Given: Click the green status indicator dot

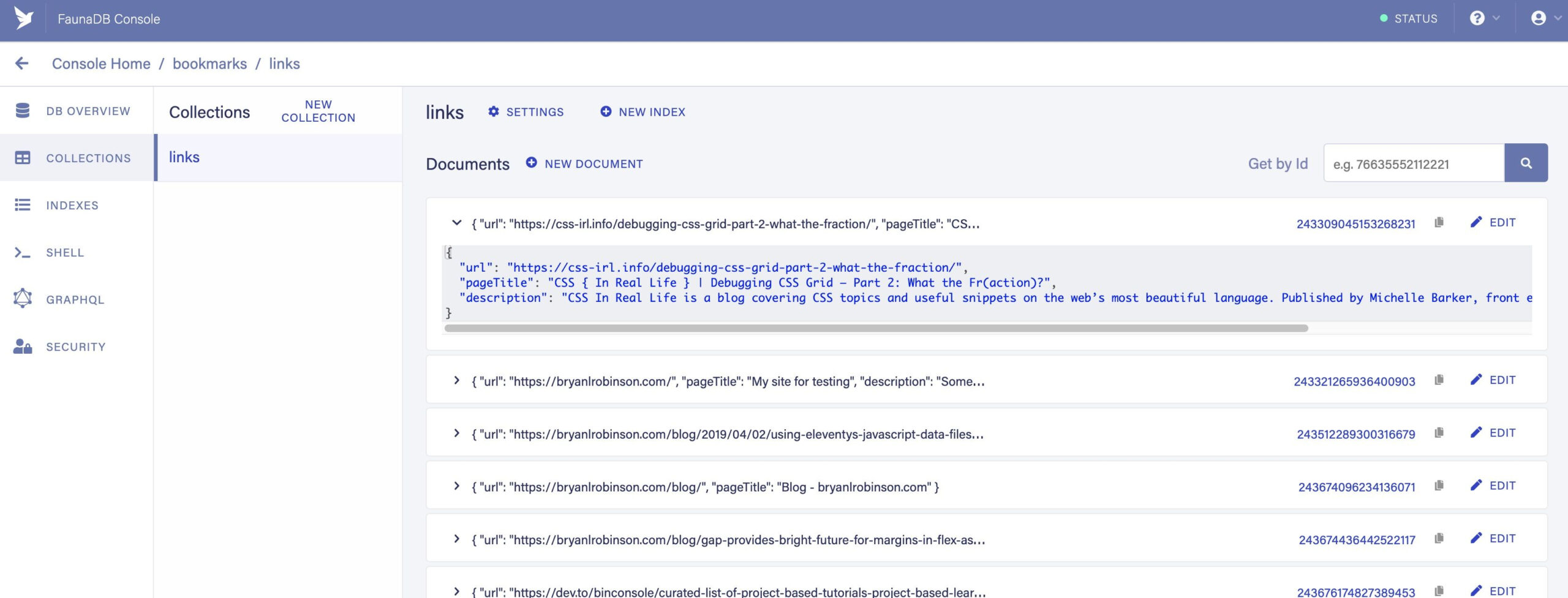Looking at the screenshot, I should coord(1384,18).
